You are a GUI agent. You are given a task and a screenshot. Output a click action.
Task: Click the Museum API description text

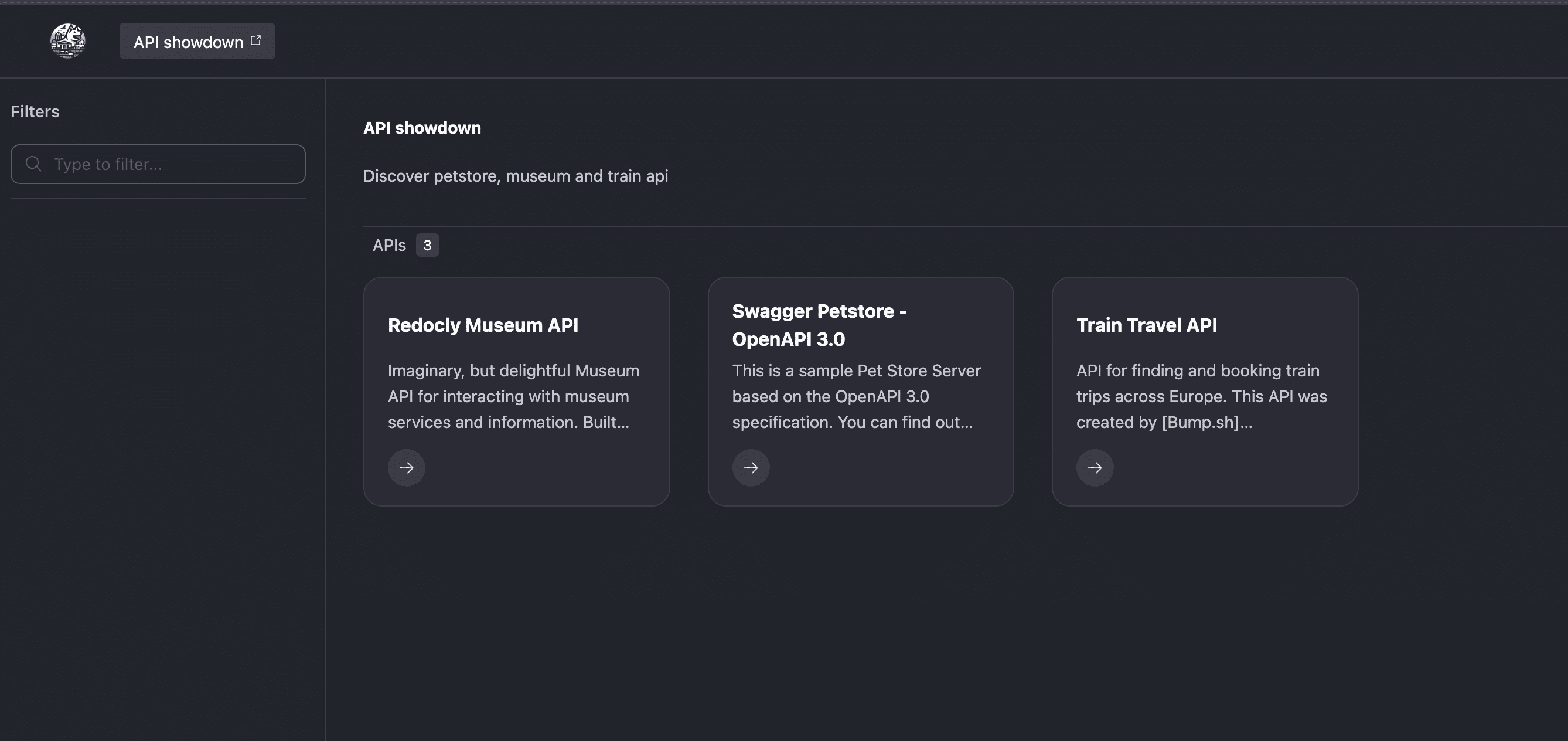click(514, 396)
